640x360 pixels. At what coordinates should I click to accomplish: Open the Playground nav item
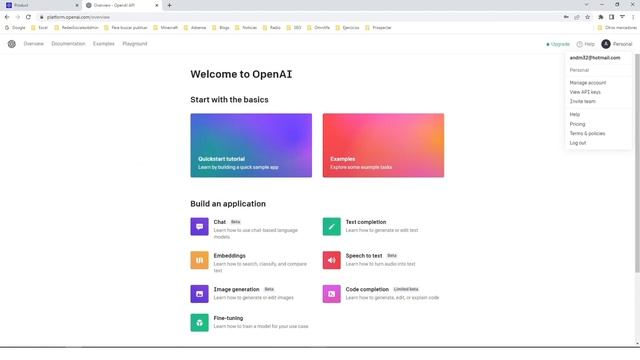coord(135,44)
